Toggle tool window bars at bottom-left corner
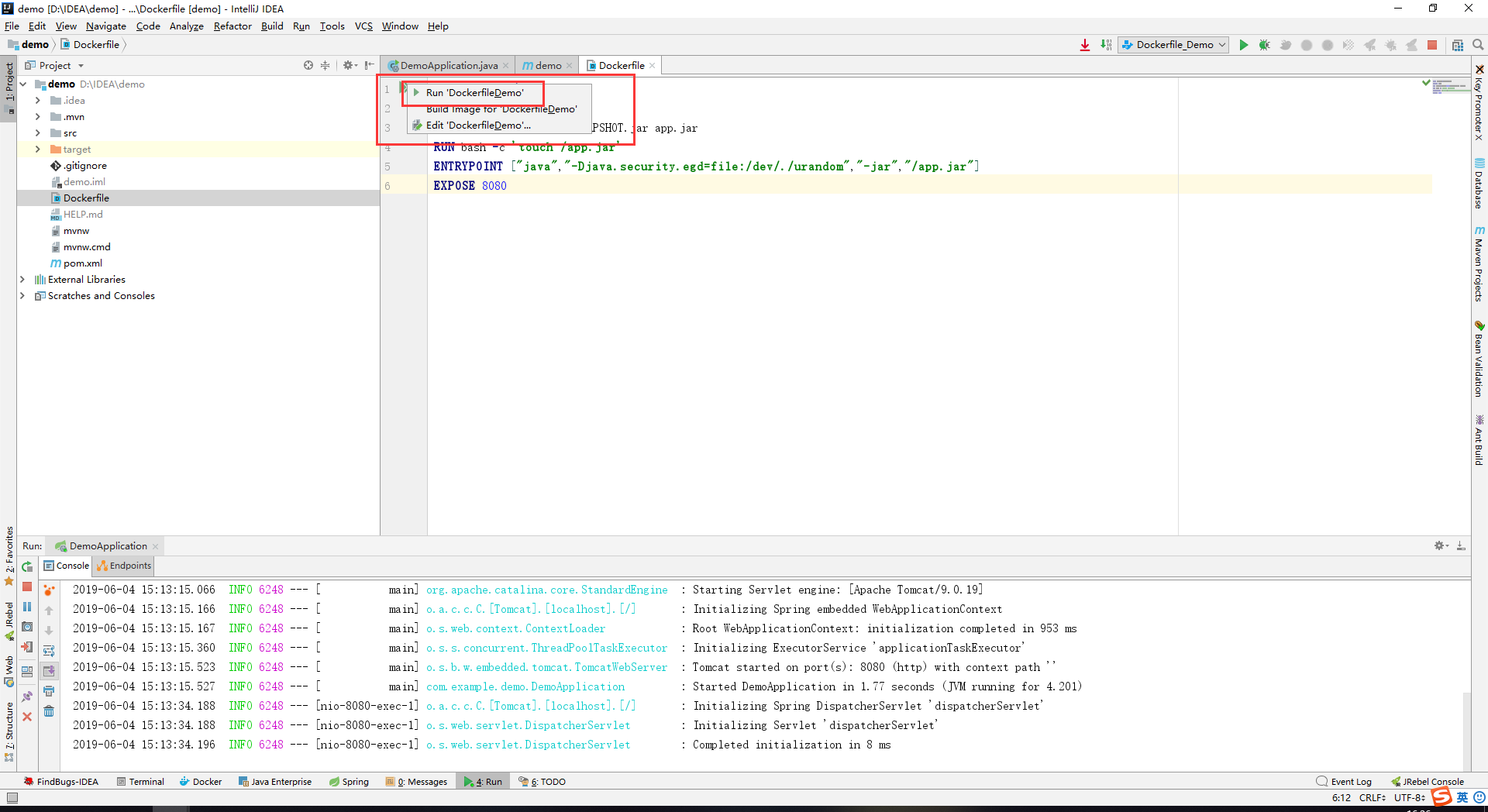The image size is (1488, 812). 12,797
